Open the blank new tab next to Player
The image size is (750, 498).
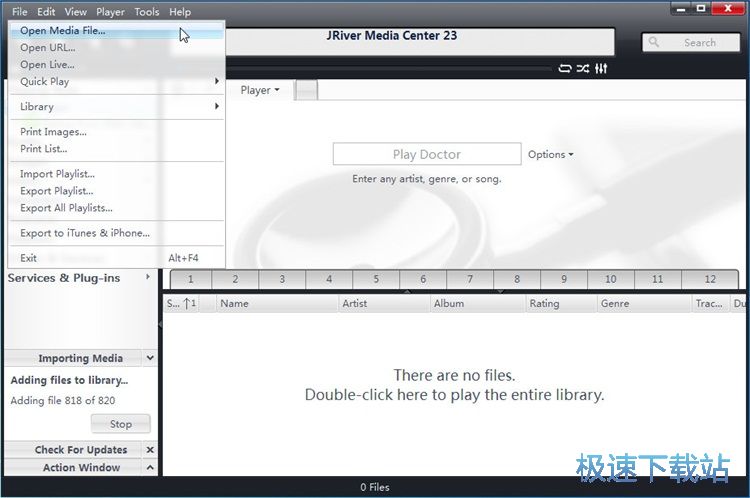[x=306, y=90]
